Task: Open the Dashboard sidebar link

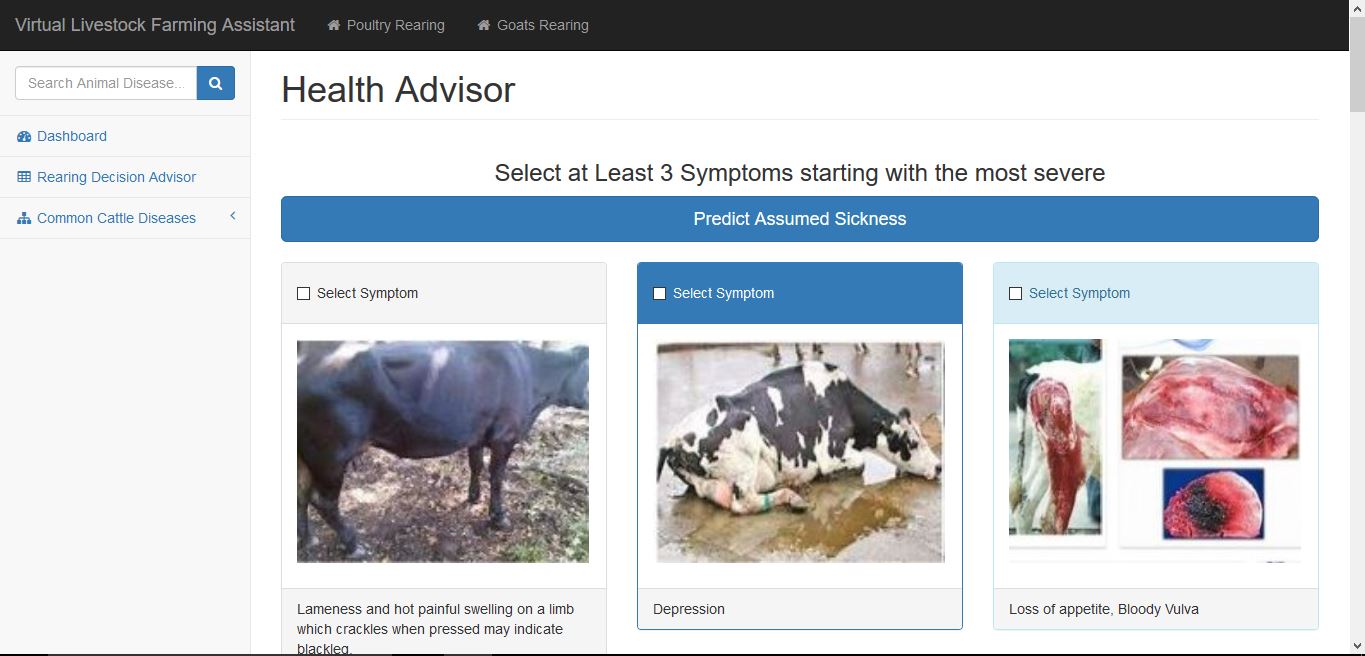Action: (72, 136)
